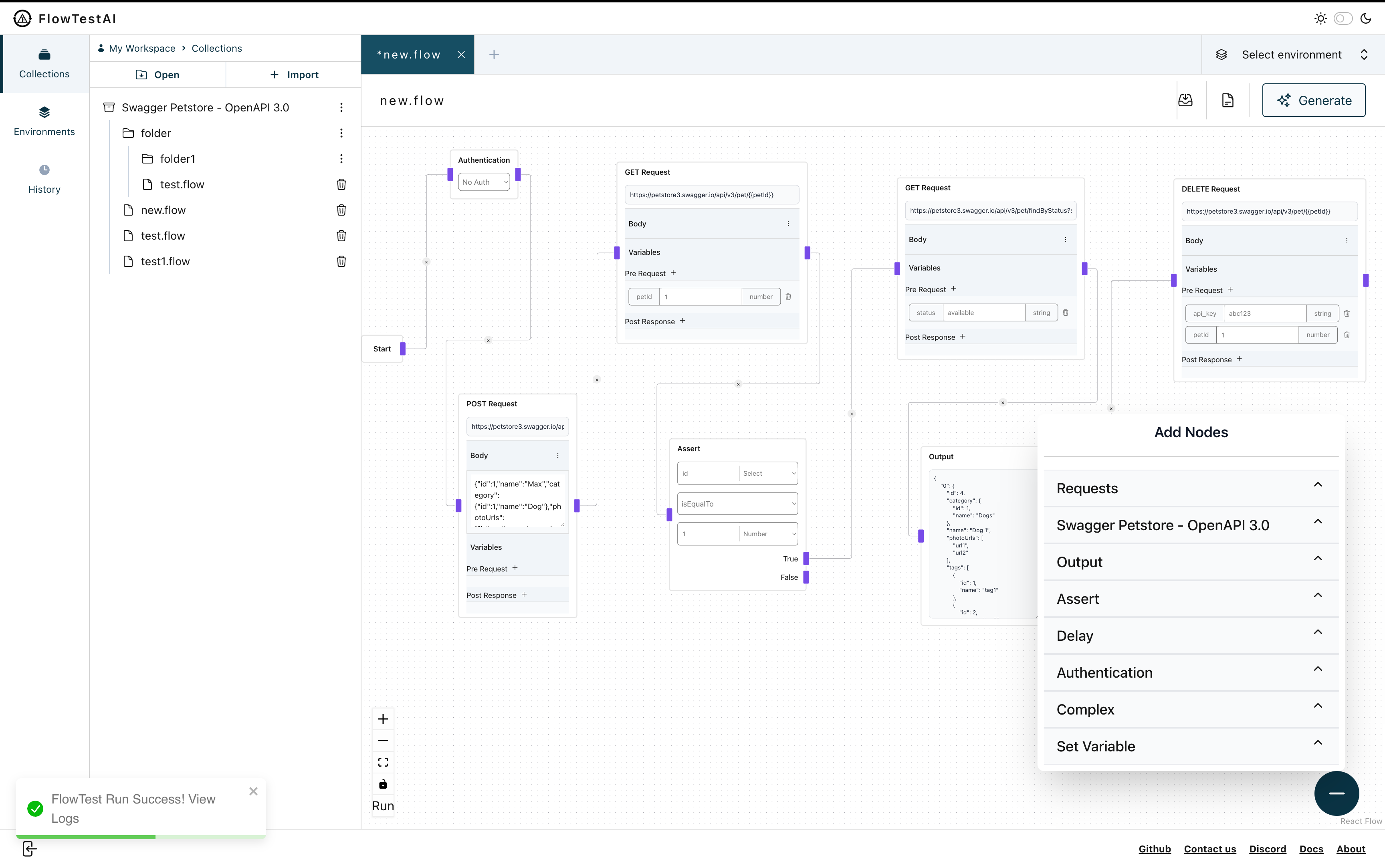Remove status variable in findByStatus GET Request
Screen dimensions: 1385x868
1065,313
